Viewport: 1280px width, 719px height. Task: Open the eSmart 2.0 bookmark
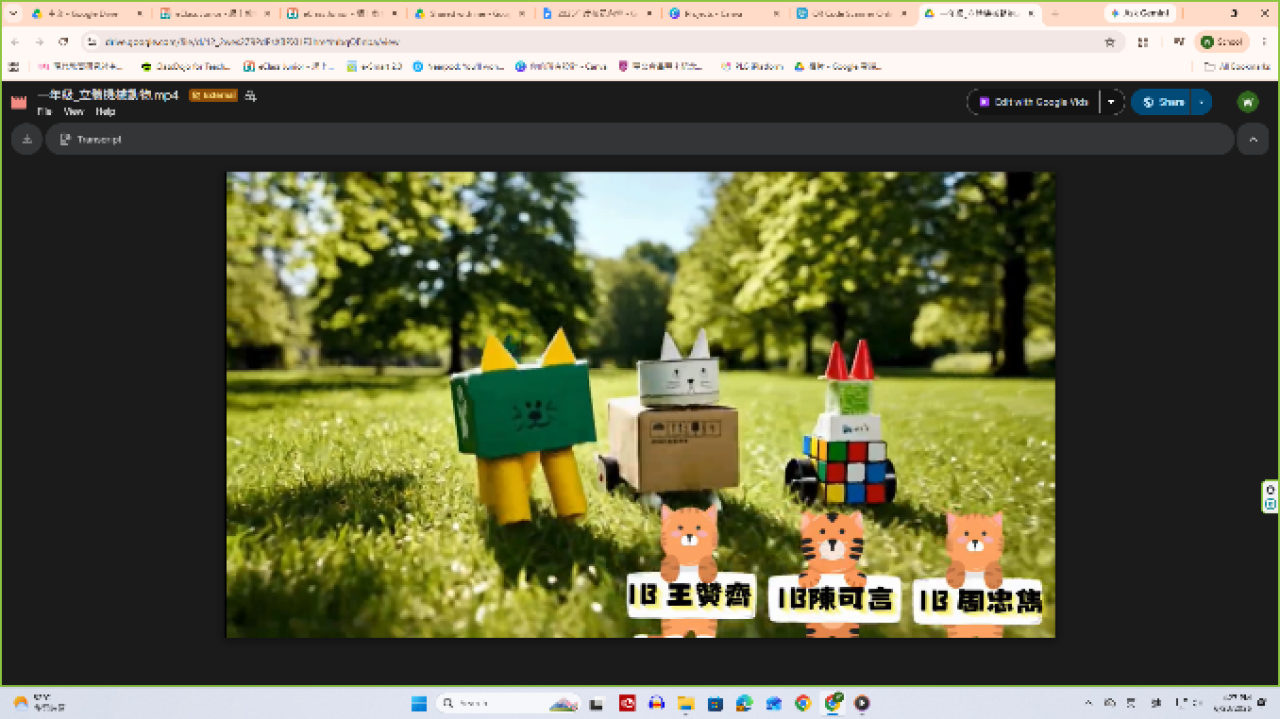[x=374, y=66]
